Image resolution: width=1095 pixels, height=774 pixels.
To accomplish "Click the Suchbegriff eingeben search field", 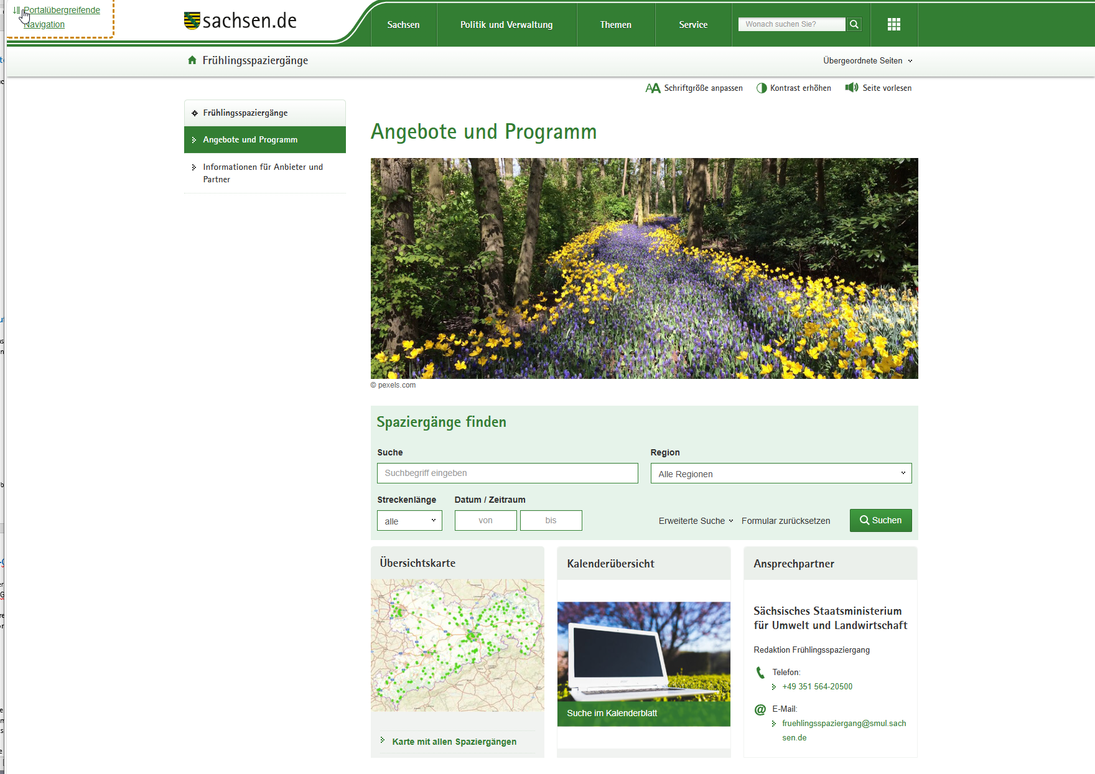I will point(507,473).
